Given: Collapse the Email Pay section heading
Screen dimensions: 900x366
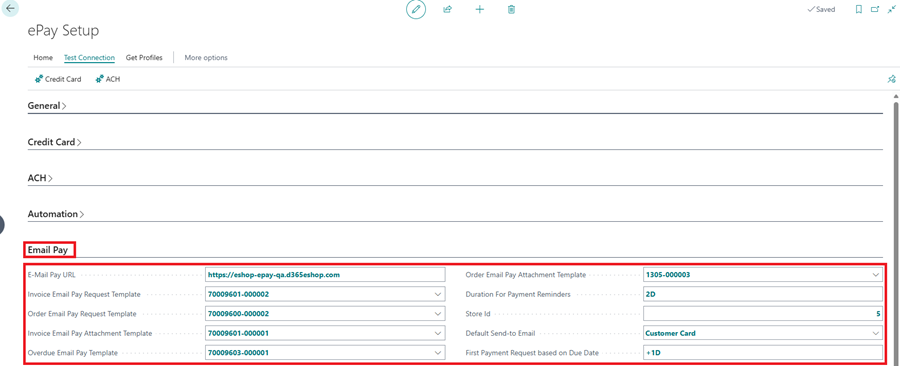Looking at the screenshot, I should click(x=48, y=250).
